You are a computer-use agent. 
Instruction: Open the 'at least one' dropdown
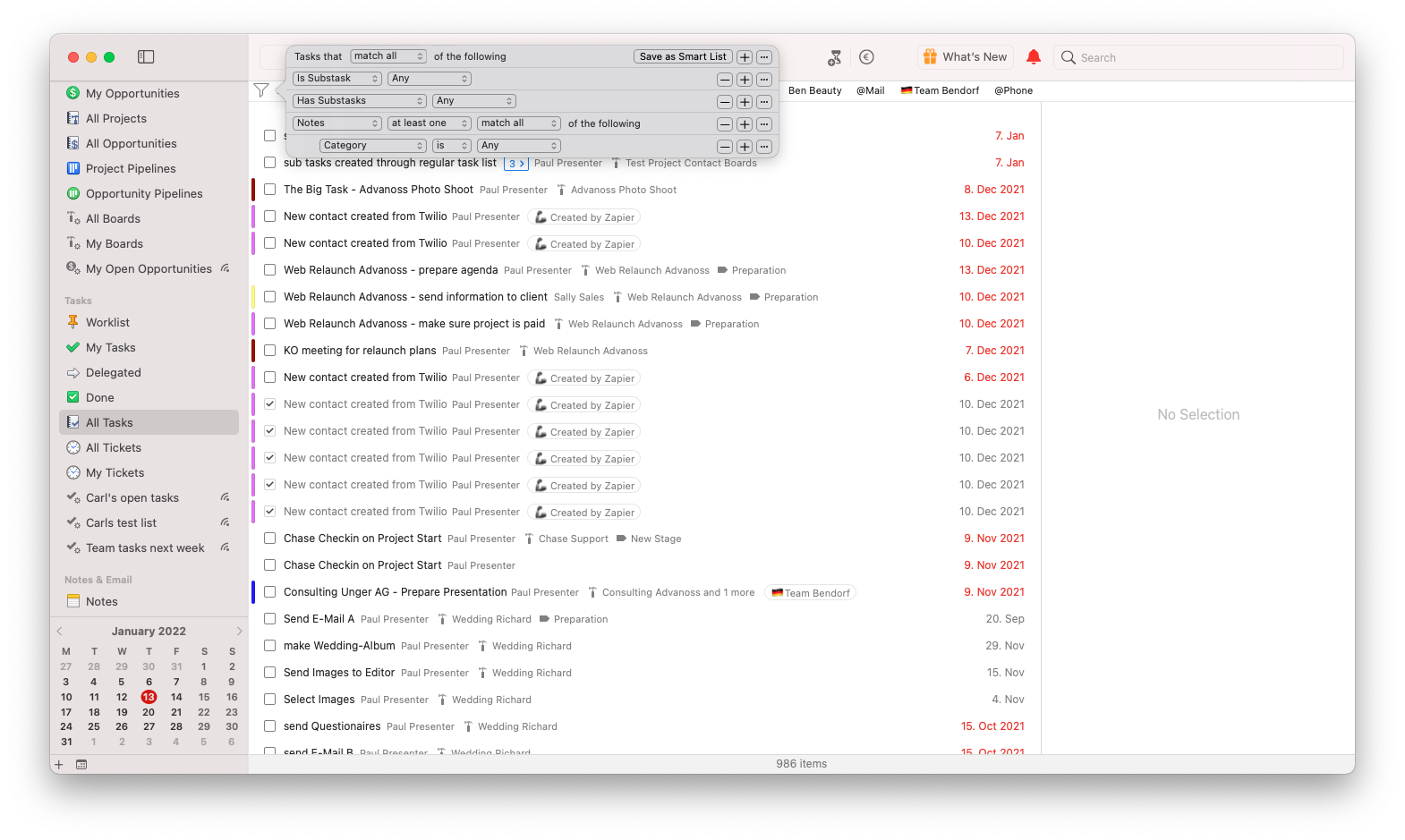click(x=430, y=123)
